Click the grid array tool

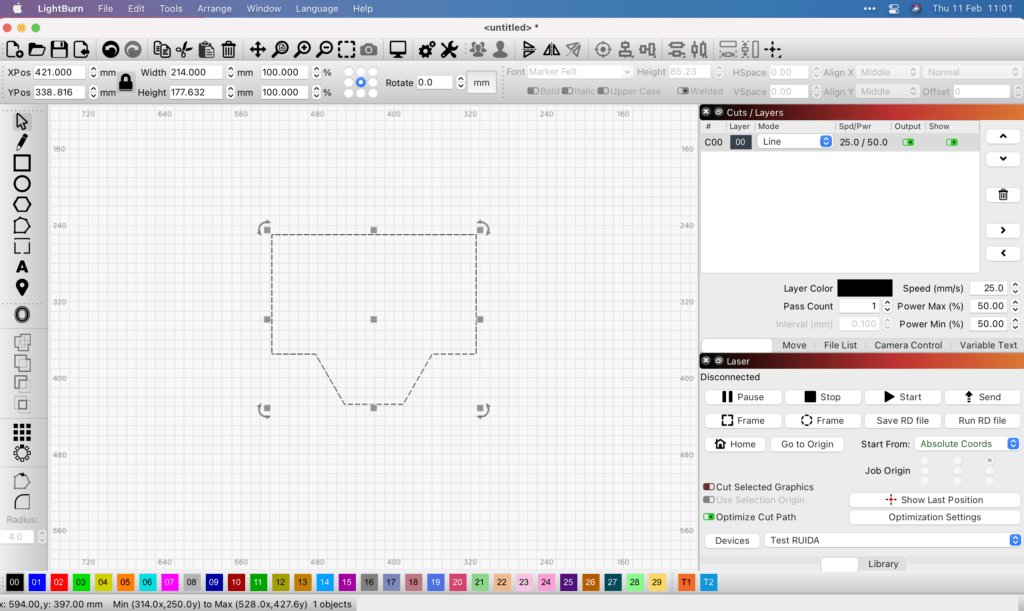(x=22, y=432)
